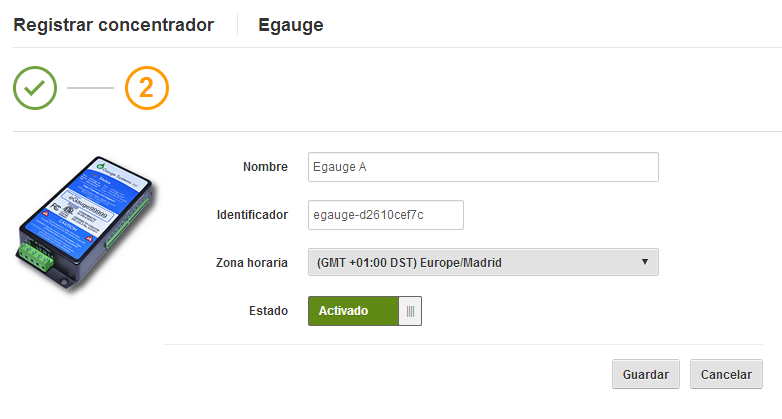The width and height of the screenshot is (782, 419).
Task: Open the Zona horaria time zone dropdown
Action: tap(483, 262)
